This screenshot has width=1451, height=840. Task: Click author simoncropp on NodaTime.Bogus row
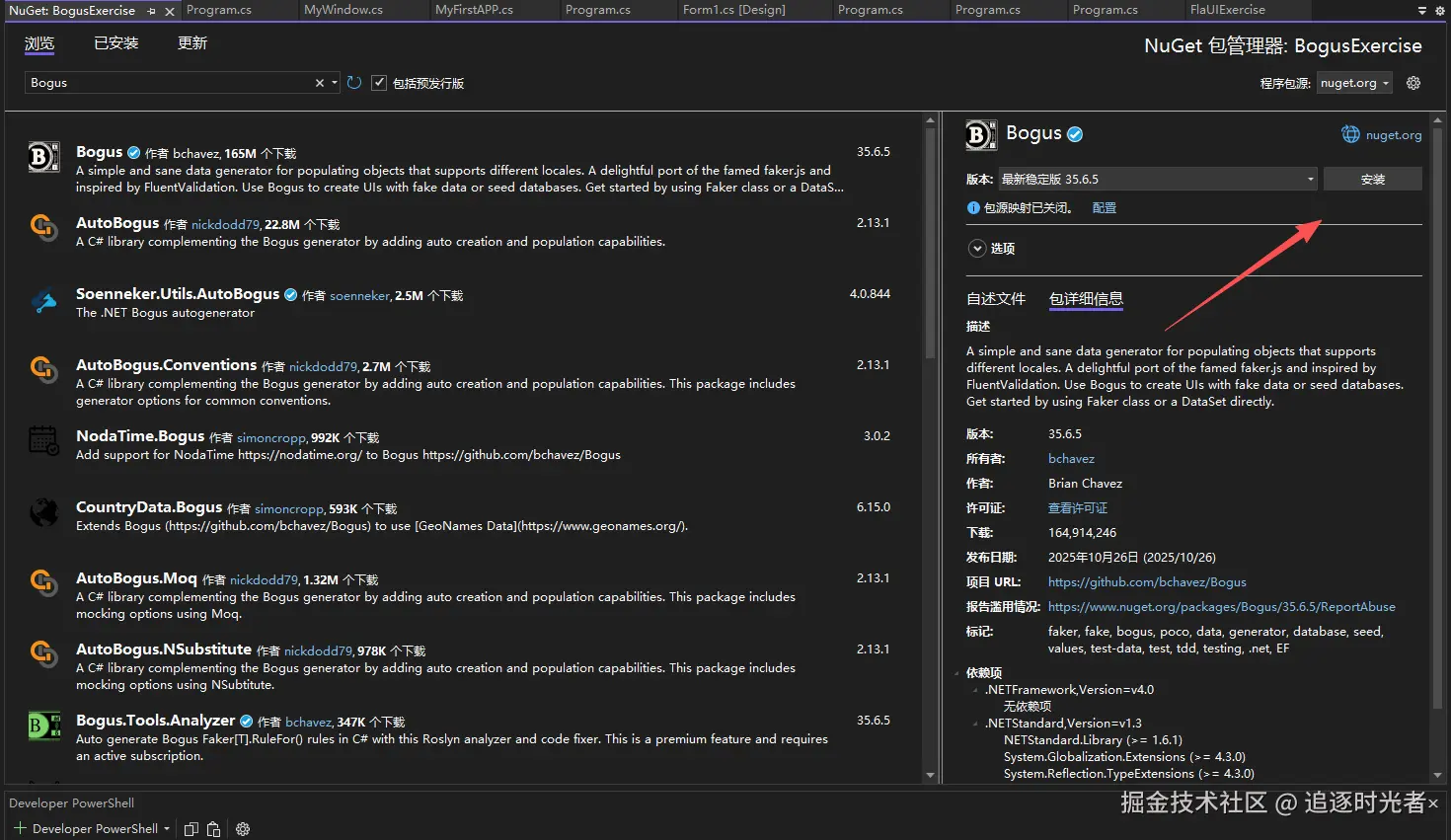[x=271, y=438]
